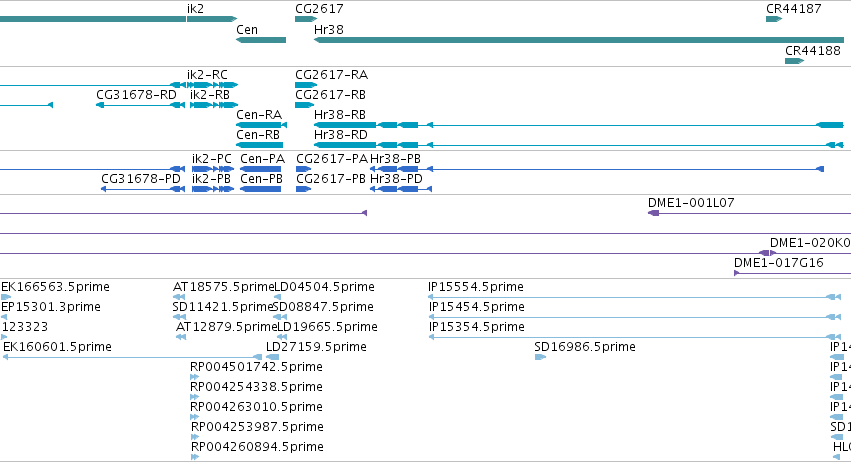Click the Cen-RA transcript feature

point(261,125)
